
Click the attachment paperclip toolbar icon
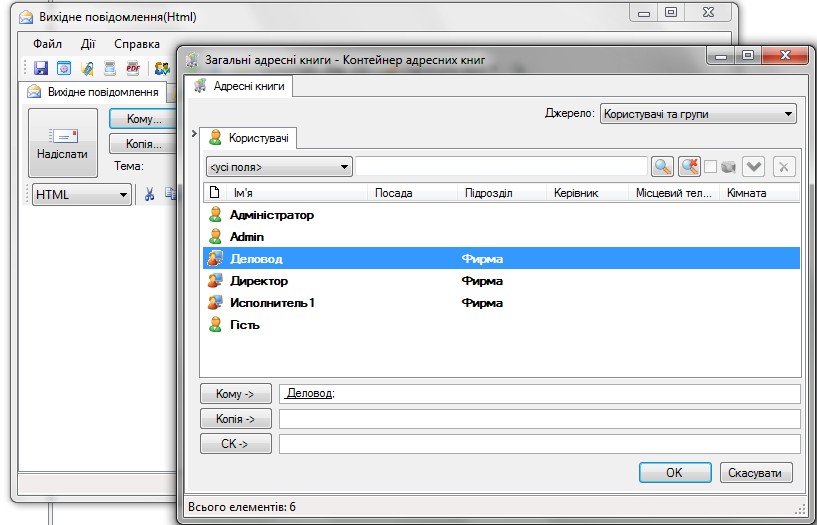[87, 69]
